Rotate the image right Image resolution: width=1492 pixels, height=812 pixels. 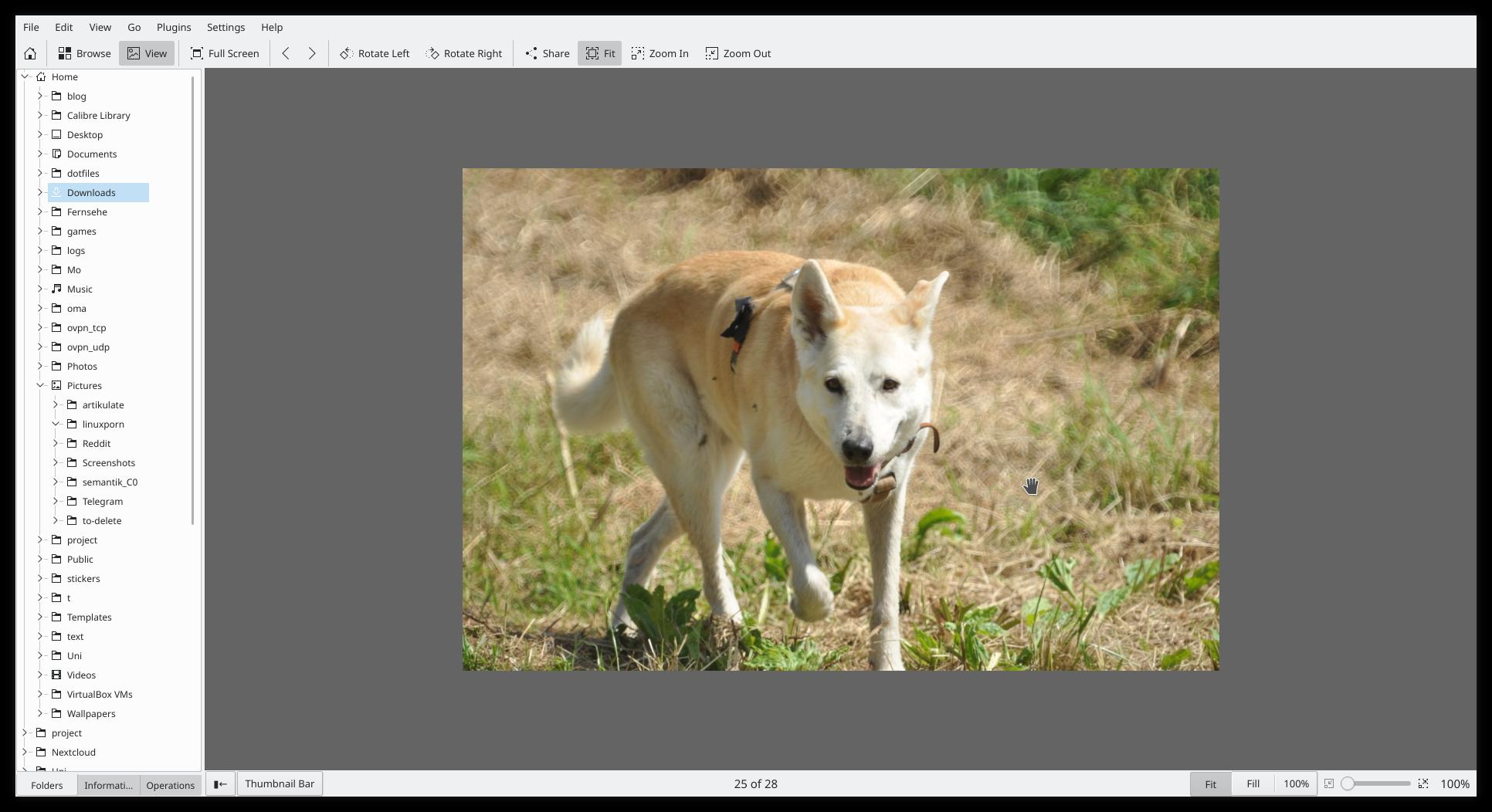[x=464, y=53]
